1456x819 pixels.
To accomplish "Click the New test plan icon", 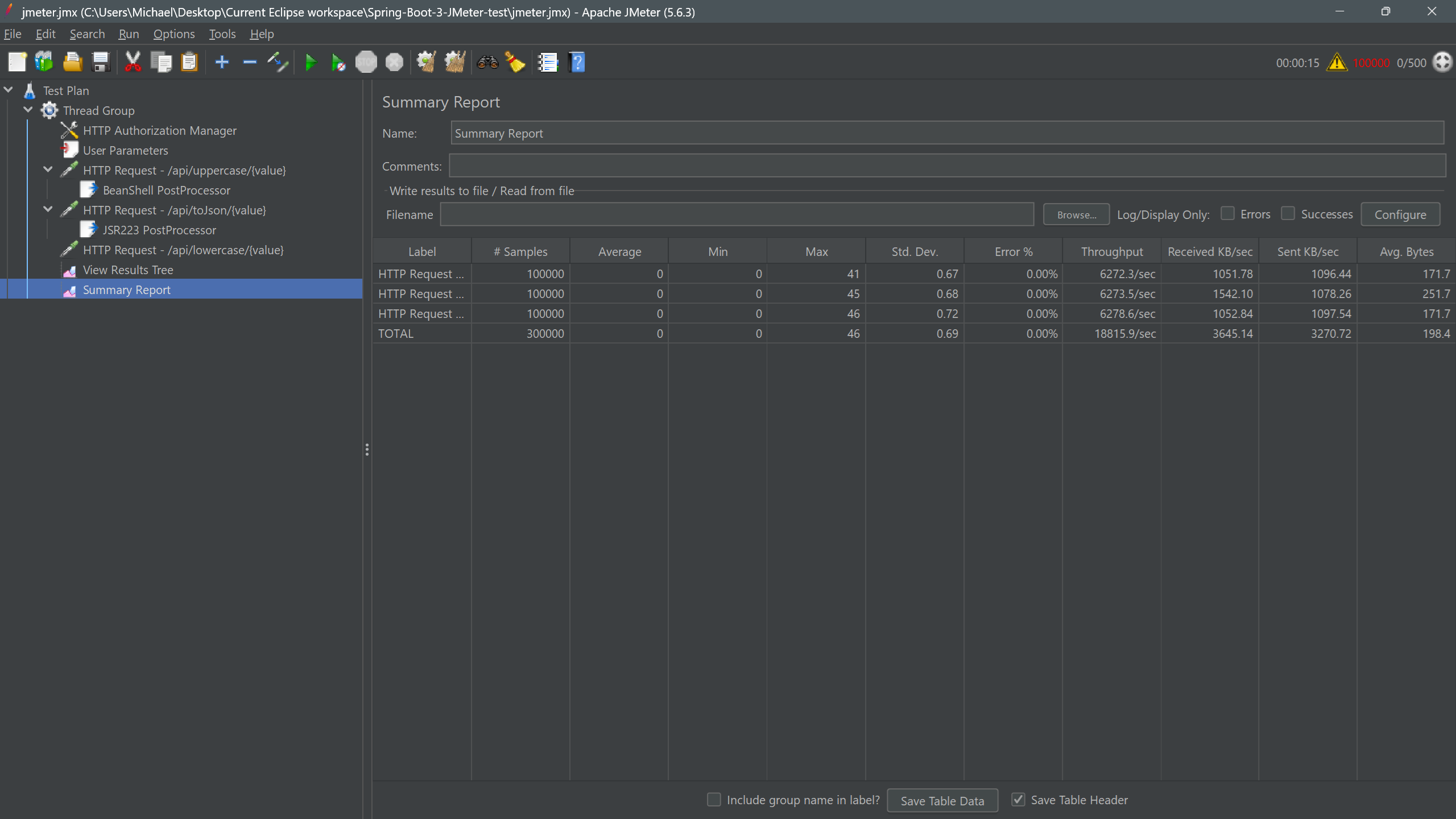I will [x=17, y=62].
